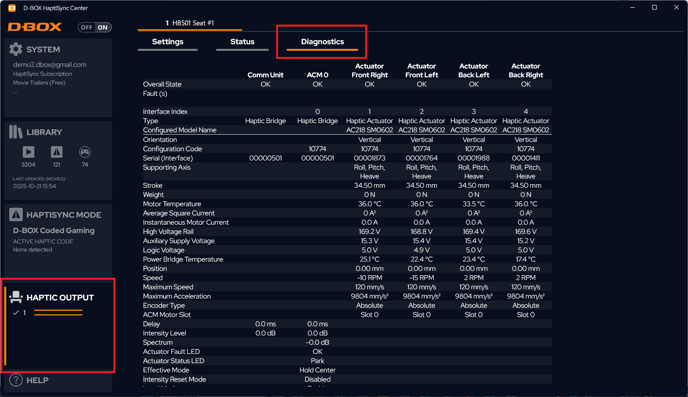The image size is (688, 397).
Task: Click the haptic output 1 level bar
Action: pyautogui.click(x=58, y=313)
